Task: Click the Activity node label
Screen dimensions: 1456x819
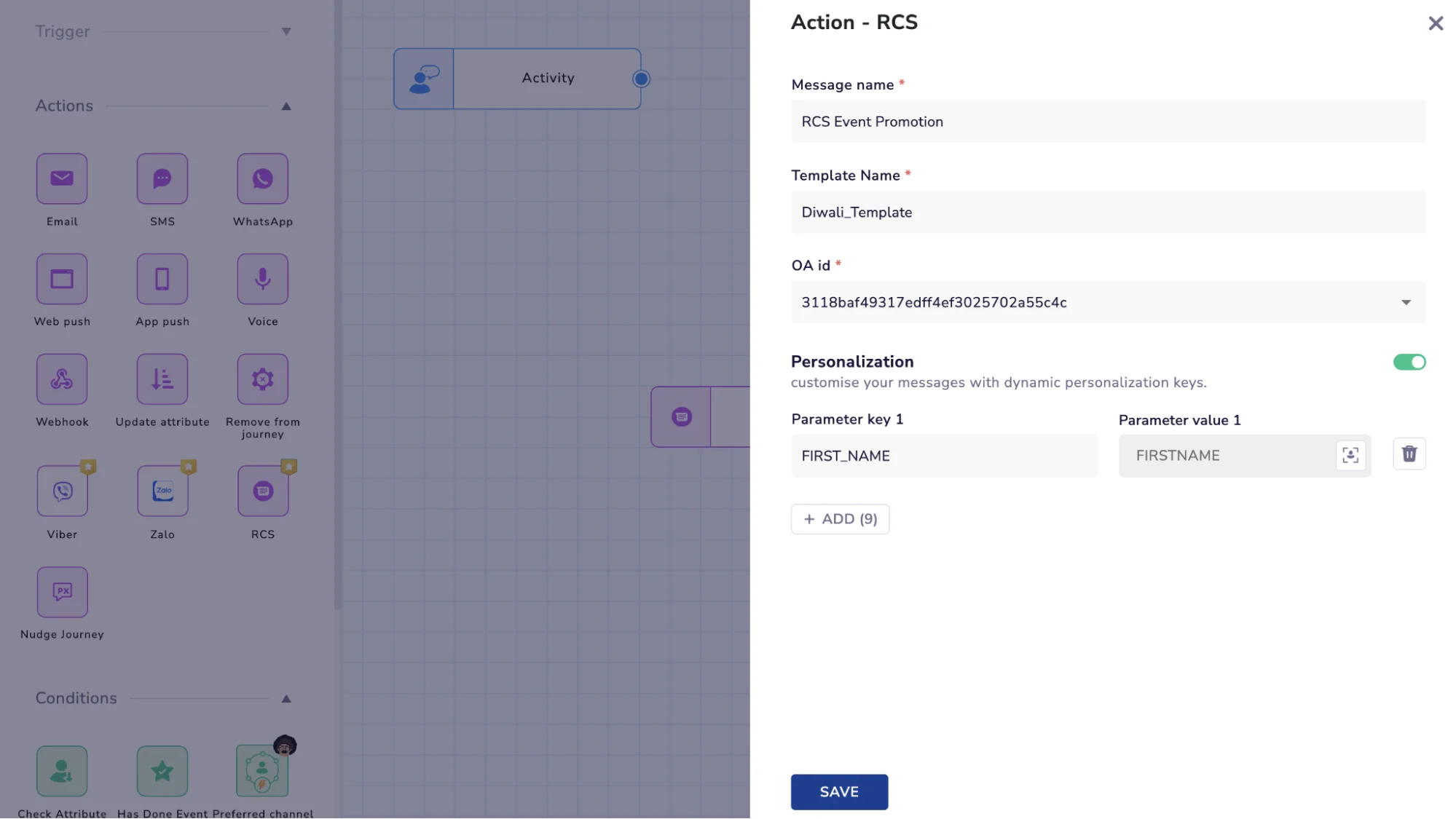Action: click(548, 78)
